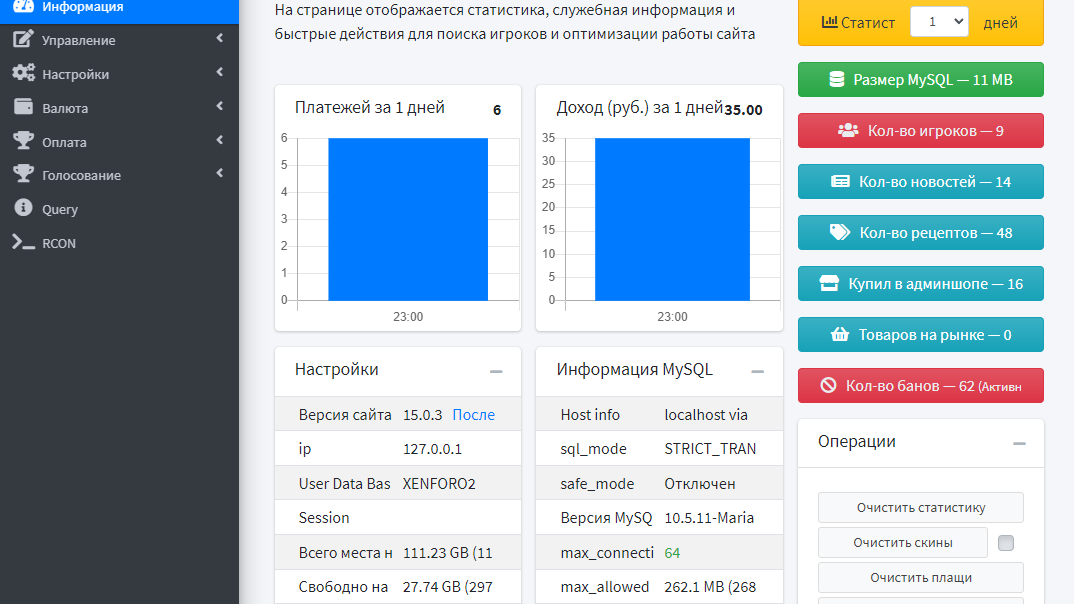Image resolution: width=1074 pixels, height=604 pixels.
Task: Click the blue bar in Платежей chart
Action: click(x=408, y=219)
